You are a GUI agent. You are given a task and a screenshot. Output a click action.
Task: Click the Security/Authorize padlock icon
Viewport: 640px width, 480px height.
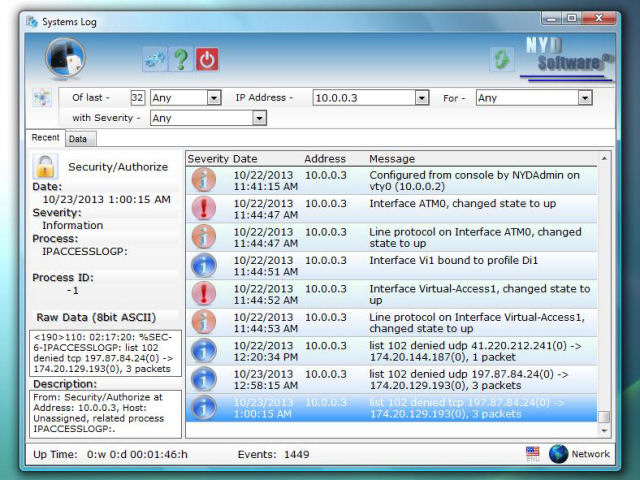(x=45, y=167)
